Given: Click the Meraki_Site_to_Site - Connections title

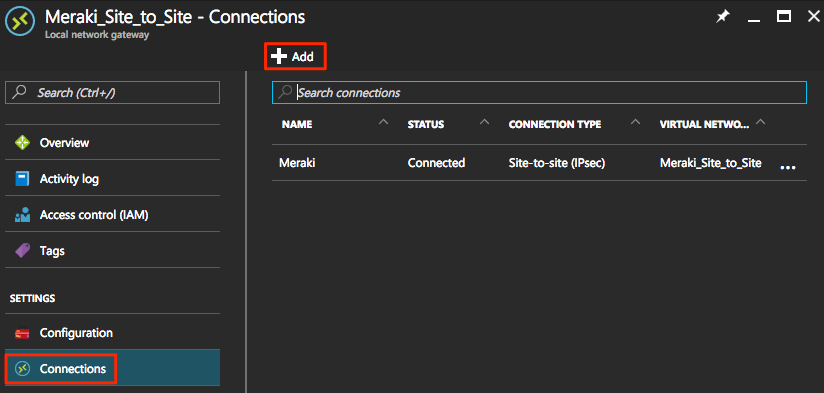Looking at the screenshot, I should pos(175,17).
